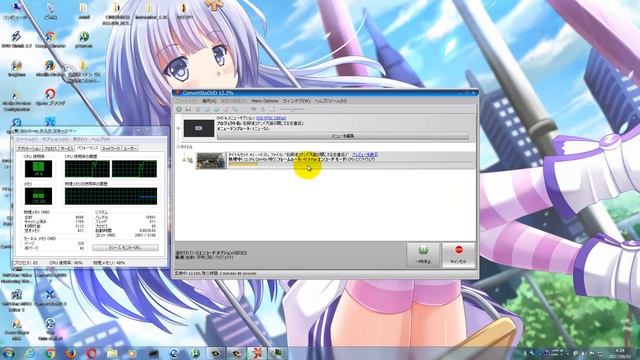Click the CPU usage meter in Task Manager
The image size is (640, 360).
click(38, 169)
